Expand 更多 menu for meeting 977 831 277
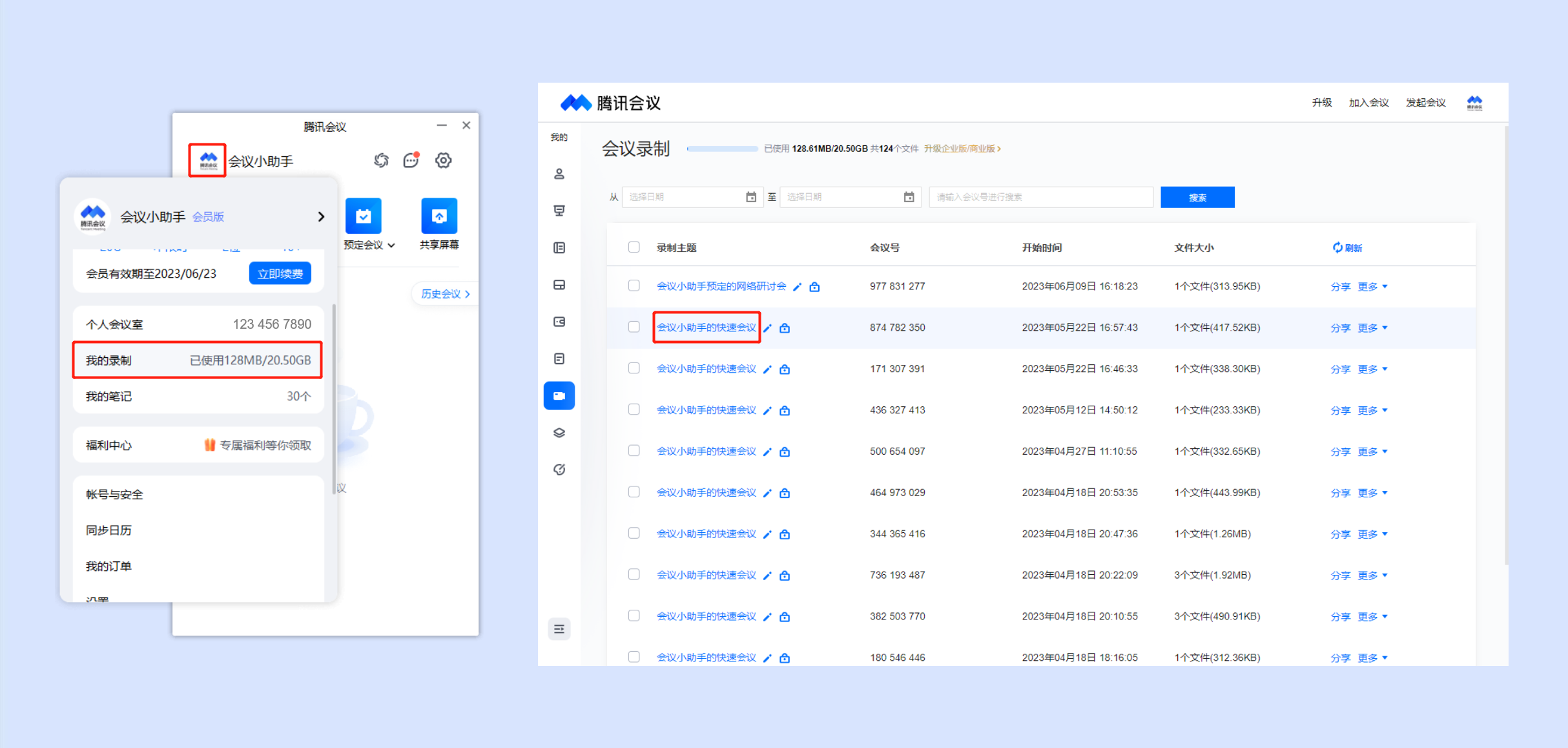The image size is (1568, 748). coord(1372,287)
